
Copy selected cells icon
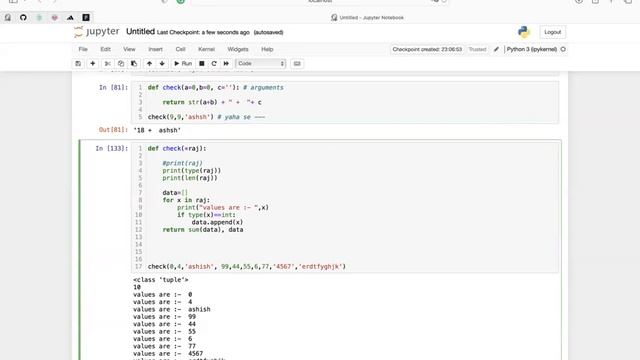click(120, 64)
